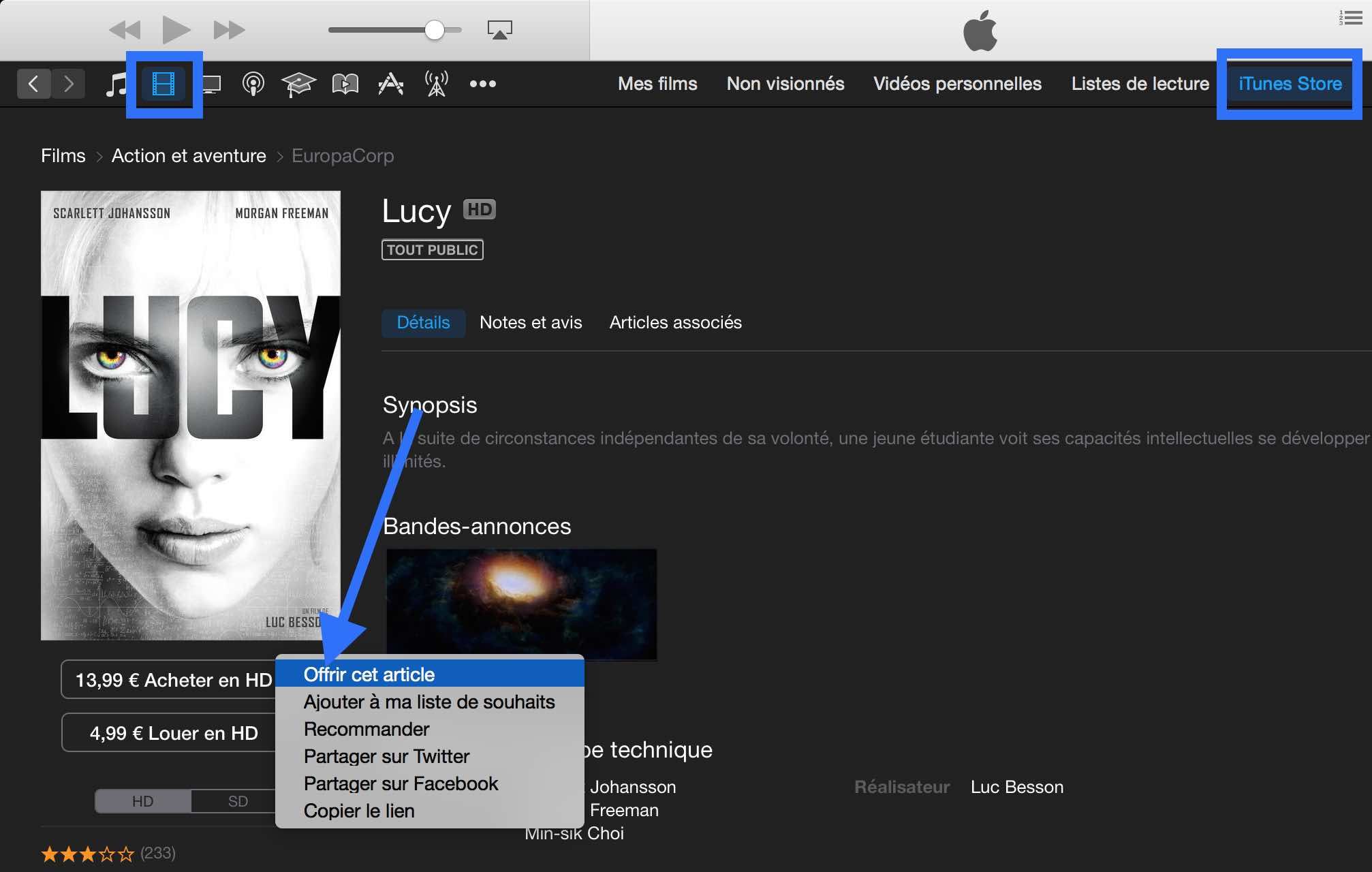
Task: Open the AirPlay output menu
Action: coord(500,30)
